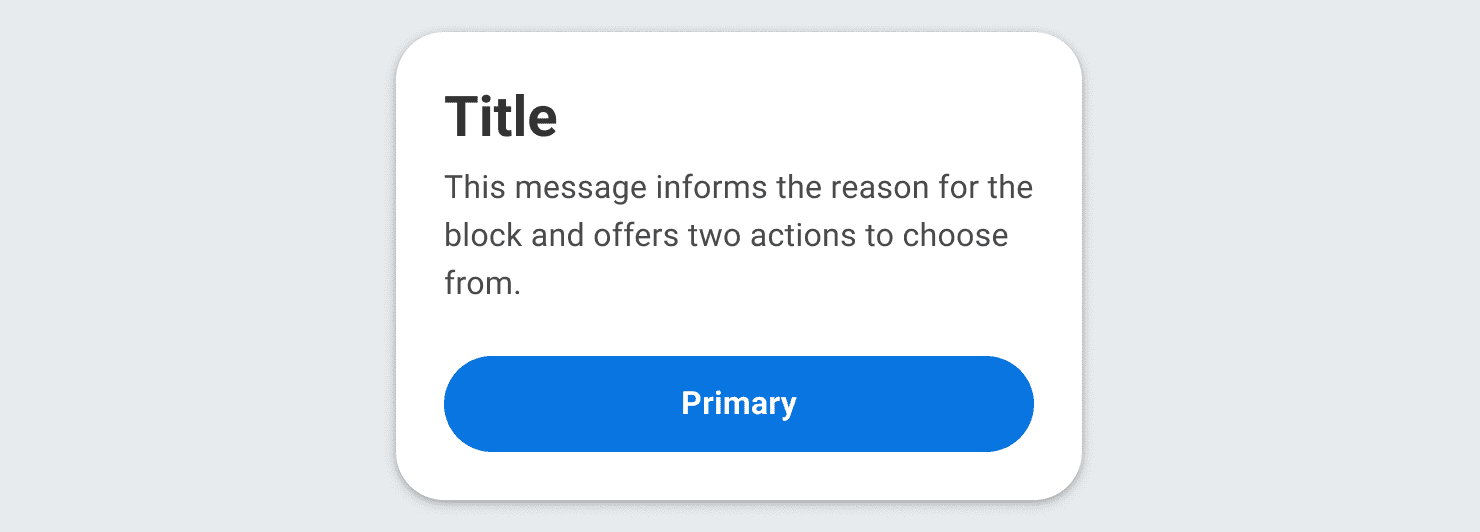
Task: Click the gray backdrop left of the dialog
Action: pyautogui.click(x=200, y=266)
